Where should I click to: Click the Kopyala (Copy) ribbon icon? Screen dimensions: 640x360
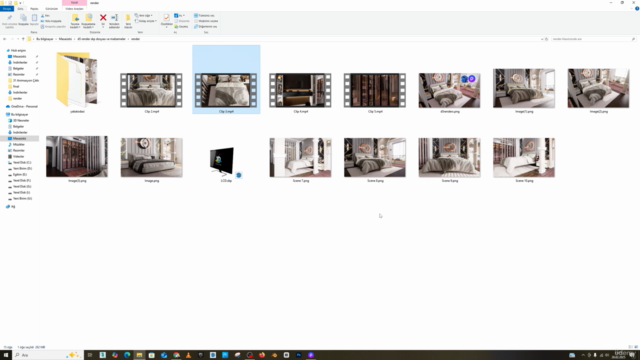click(23, 20)
